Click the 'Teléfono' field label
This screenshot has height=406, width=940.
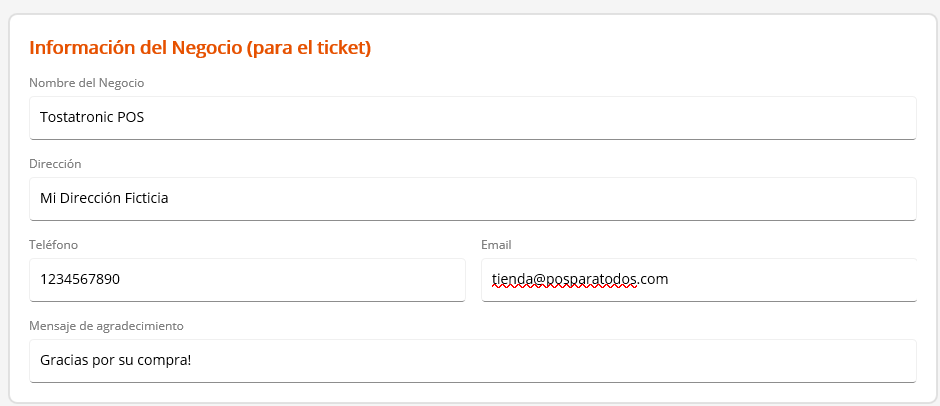point(53,244)
